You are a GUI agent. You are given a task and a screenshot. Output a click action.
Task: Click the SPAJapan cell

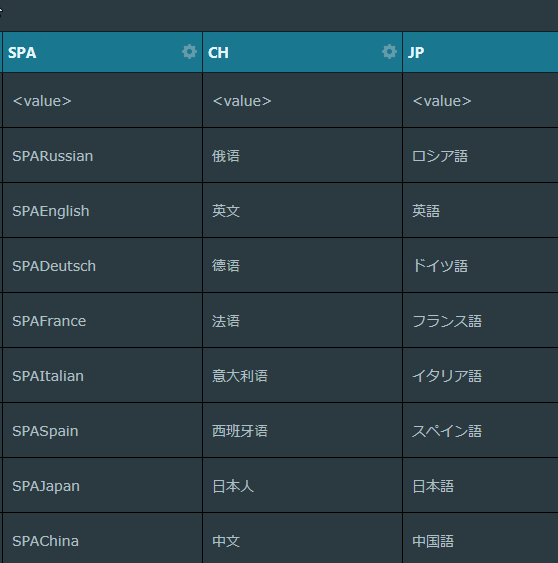pos(102,485)
